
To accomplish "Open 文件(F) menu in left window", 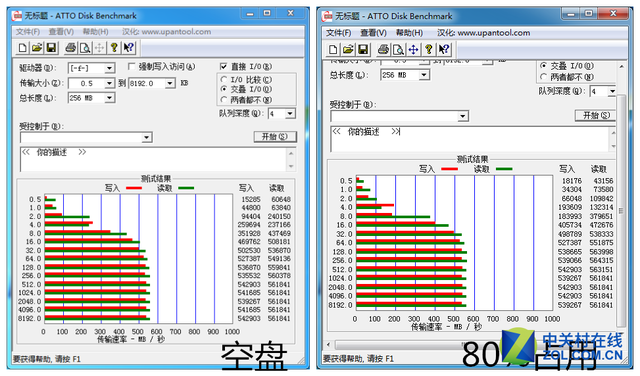I will pos(28,31).
